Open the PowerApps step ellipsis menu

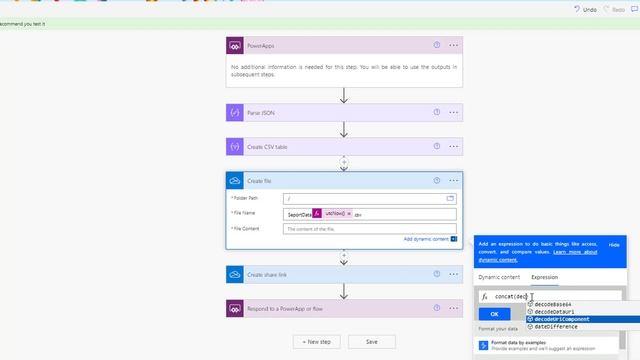tap(453, 45)
